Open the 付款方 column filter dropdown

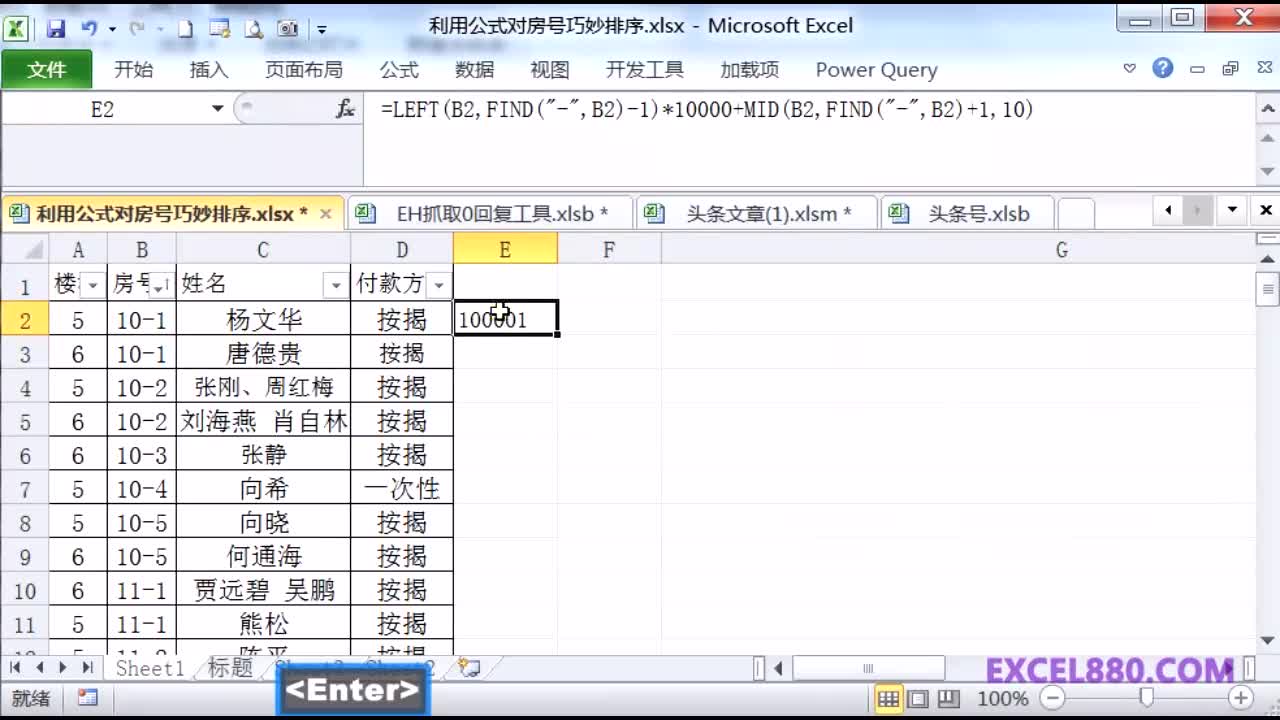coord(438,284)
